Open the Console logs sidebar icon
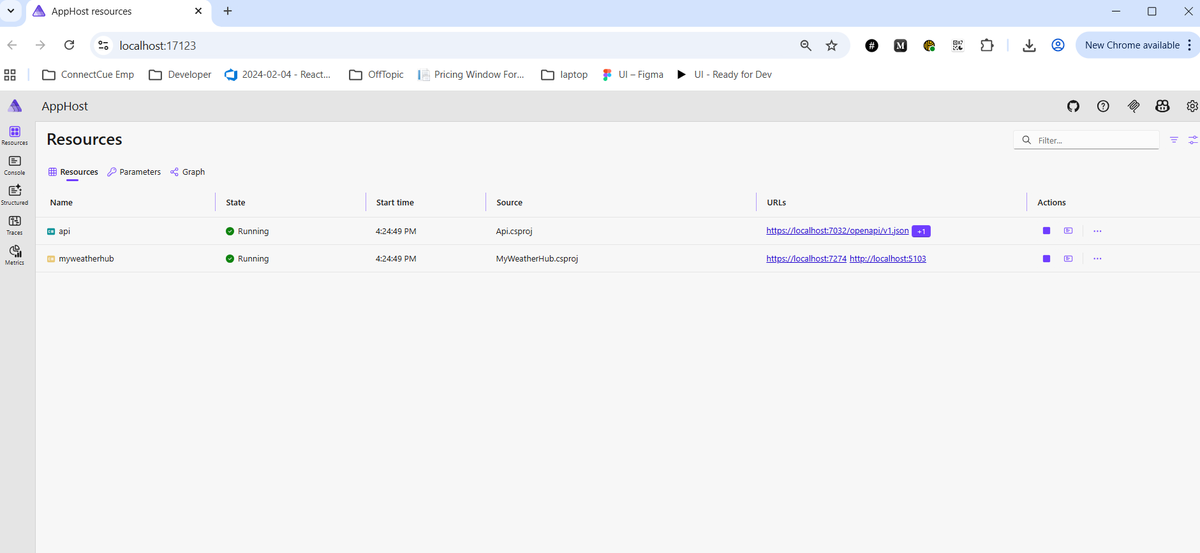The width and height of the screenshot is (1200, 553). pyautogui.click(x=15, y=165)
